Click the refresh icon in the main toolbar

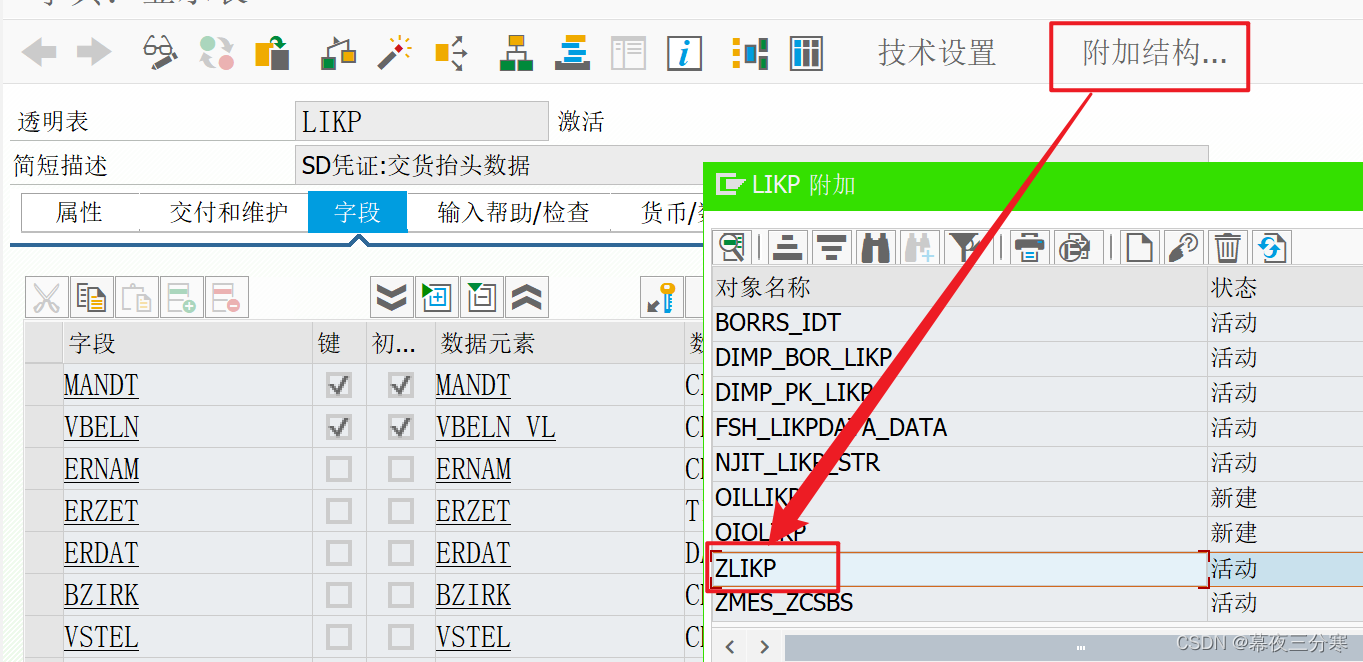(x=215, y=53)
